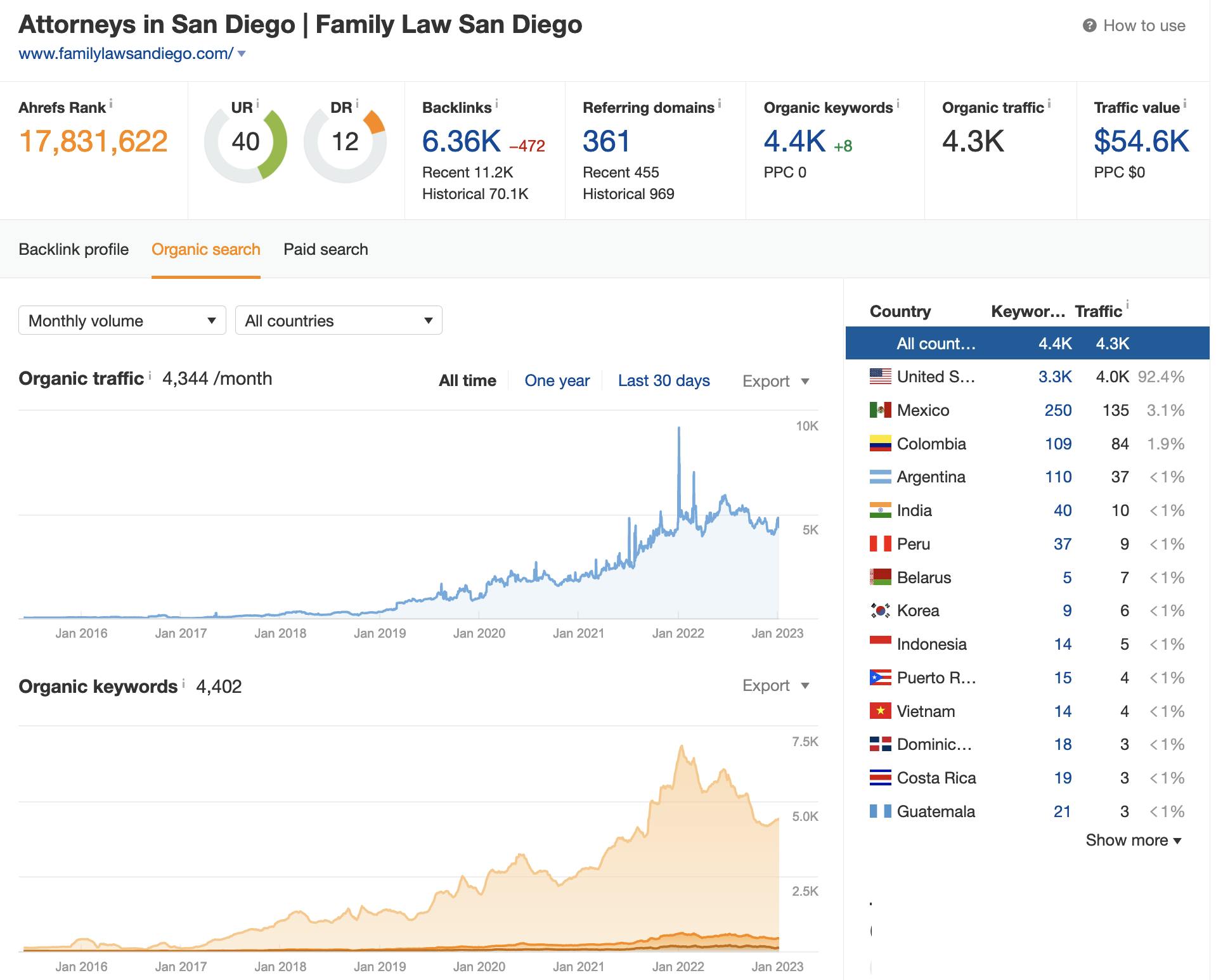The image size is (1216, 980).
Task: Click the DR 12 donut gauge
Action: (345, 142)
